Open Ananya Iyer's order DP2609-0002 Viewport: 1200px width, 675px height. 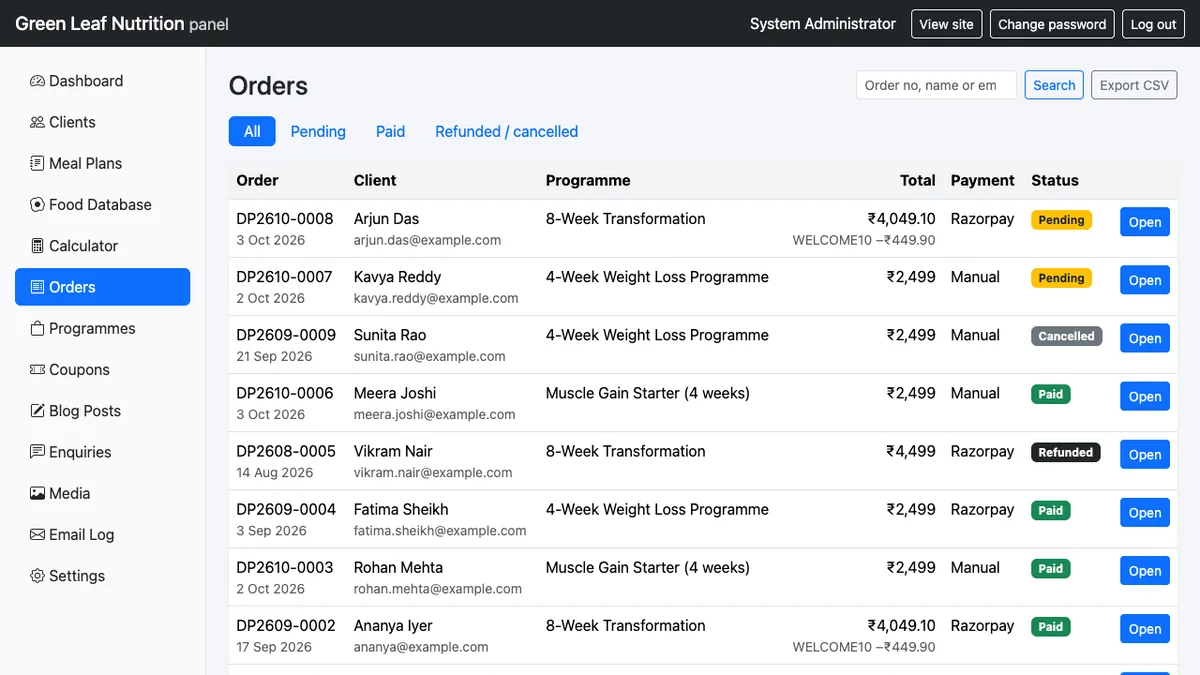tap(1145, 628)
